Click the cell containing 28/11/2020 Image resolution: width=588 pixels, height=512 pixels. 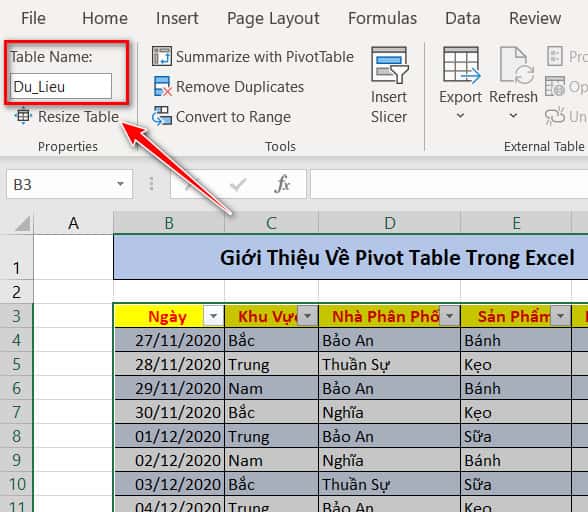169,364
